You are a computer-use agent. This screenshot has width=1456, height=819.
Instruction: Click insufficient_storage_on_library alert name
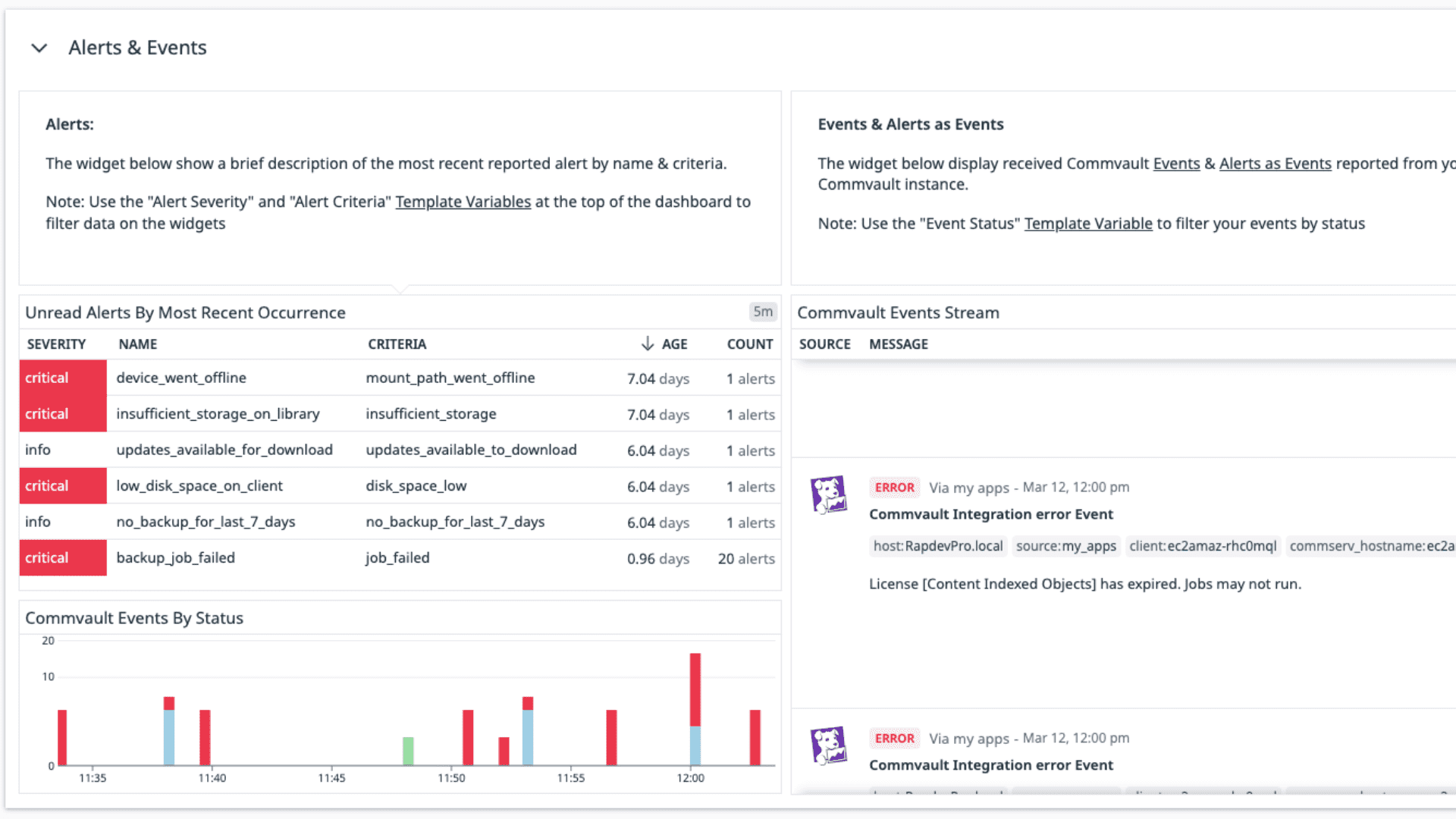[218, 414]
